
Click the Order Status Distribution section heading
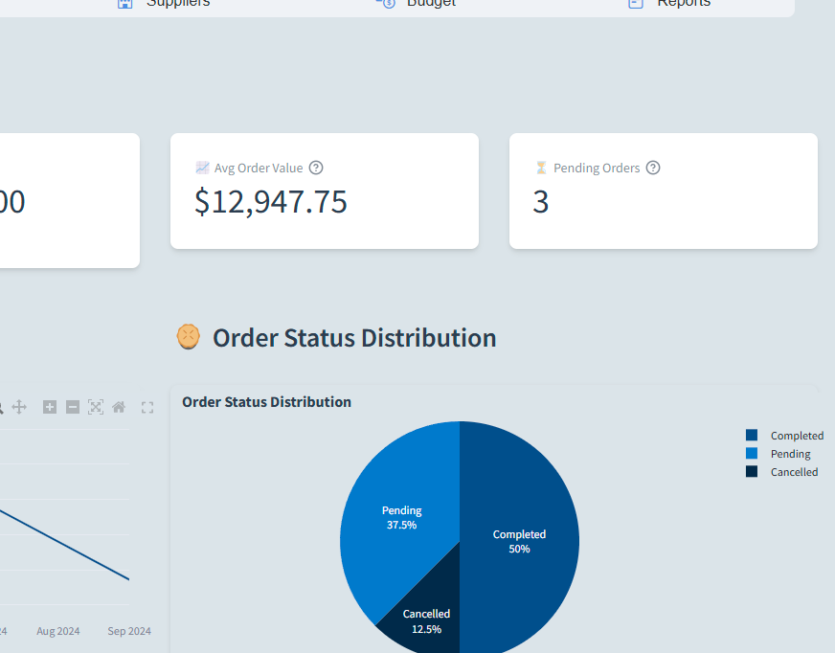coord(354,338)
